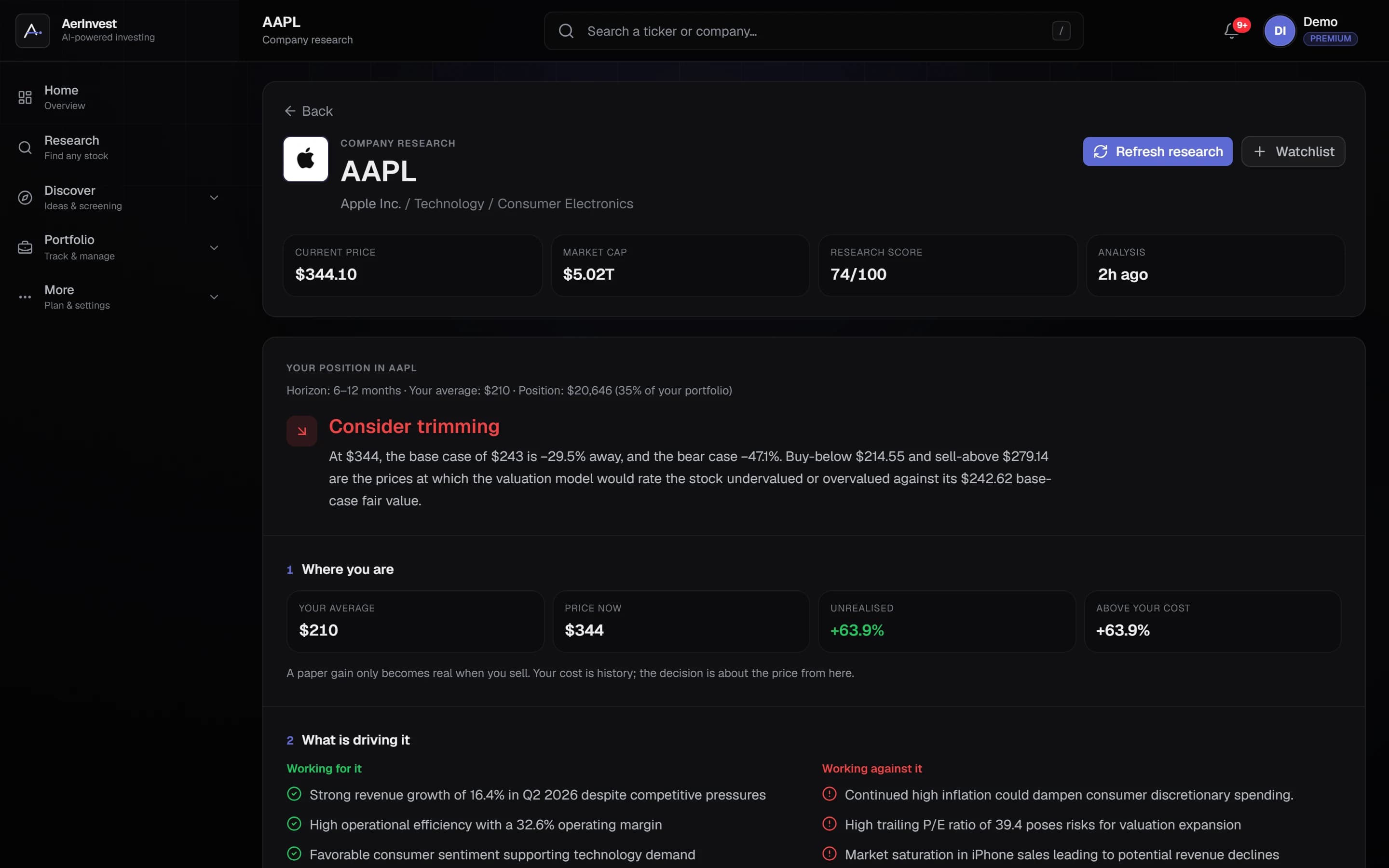The image size is (1389, 868).
Task: Click the Unrealised +63.9% value
Action: (x=857, y=630)
